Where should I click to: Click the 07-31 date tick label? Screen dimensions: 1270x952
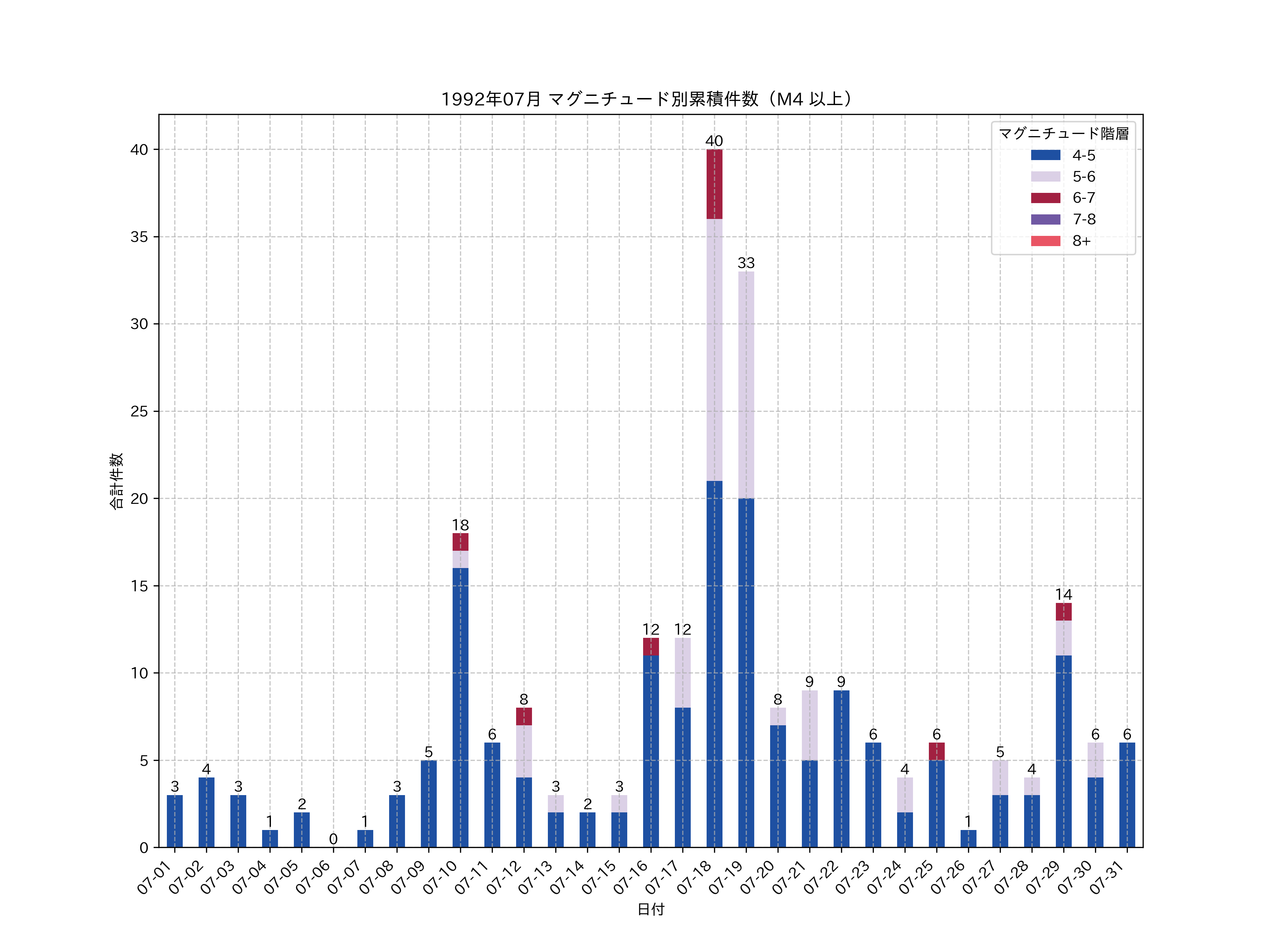click(x=1107, y=878)
